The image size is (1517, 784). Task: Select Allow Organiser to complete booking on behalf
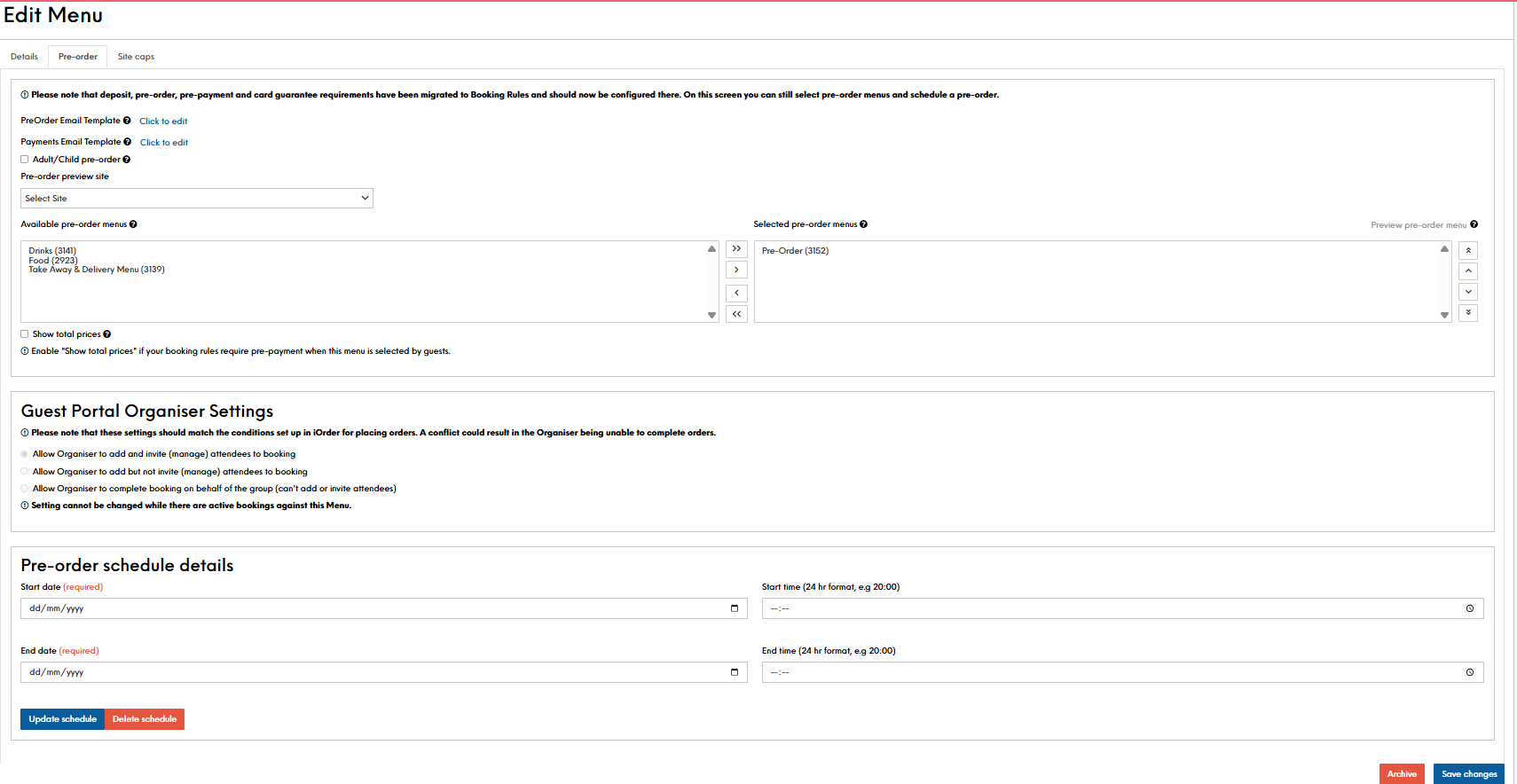click(25, 489)
